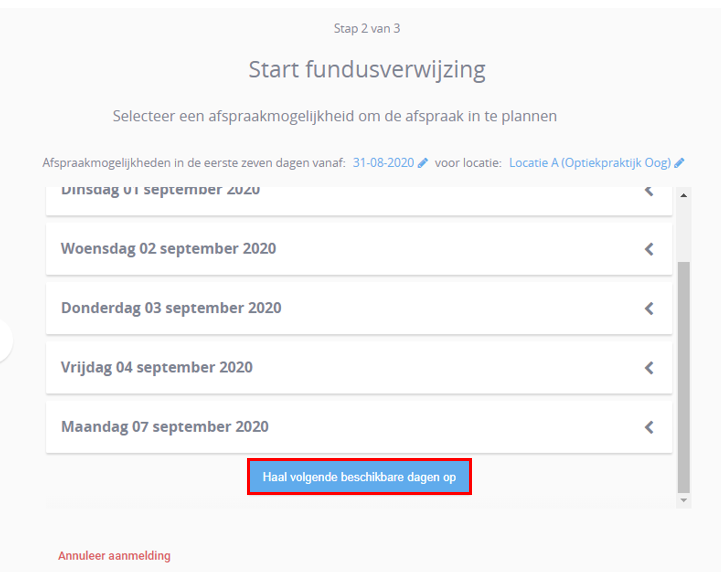Click the scrollbar up arrow
Screen dimensions: 721x572
pos(684,195)
